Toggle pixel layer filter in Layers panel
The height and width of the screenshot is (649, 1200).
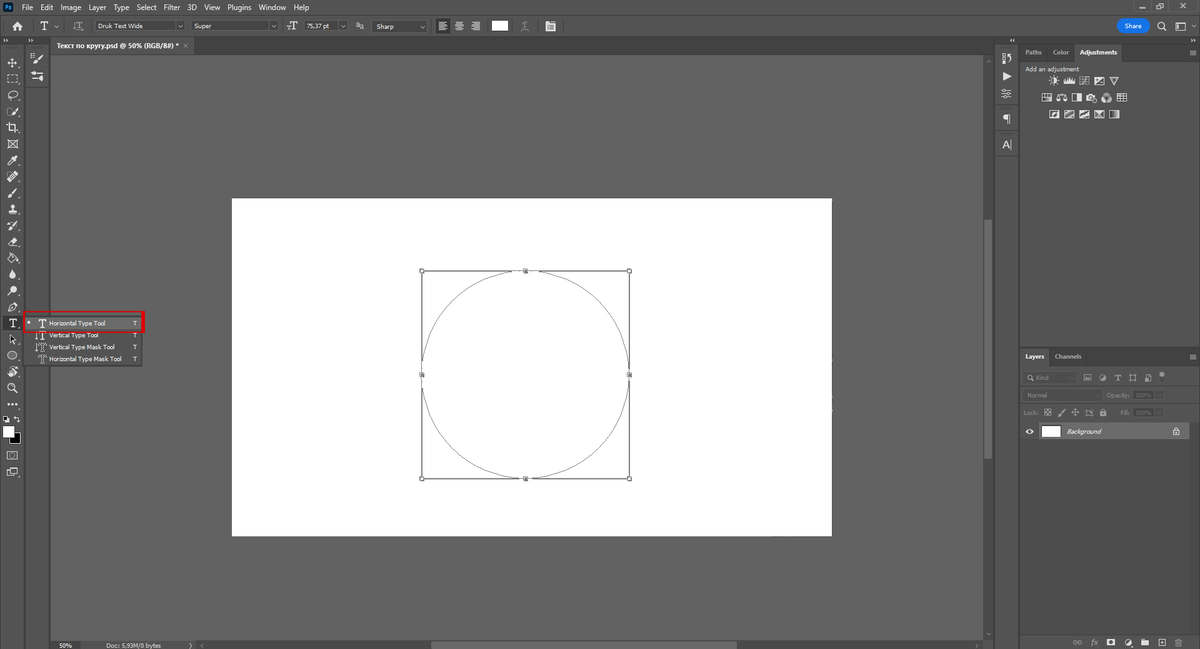pos(1087,378)
